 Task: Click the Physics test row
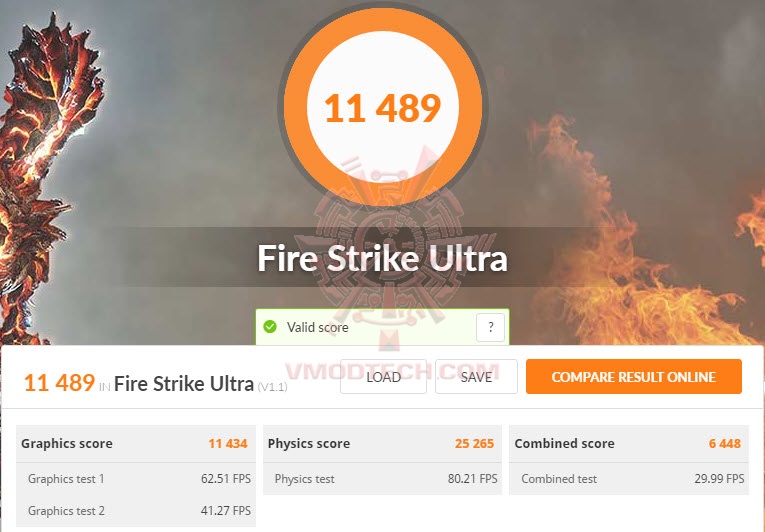click(x=382, y=479)
